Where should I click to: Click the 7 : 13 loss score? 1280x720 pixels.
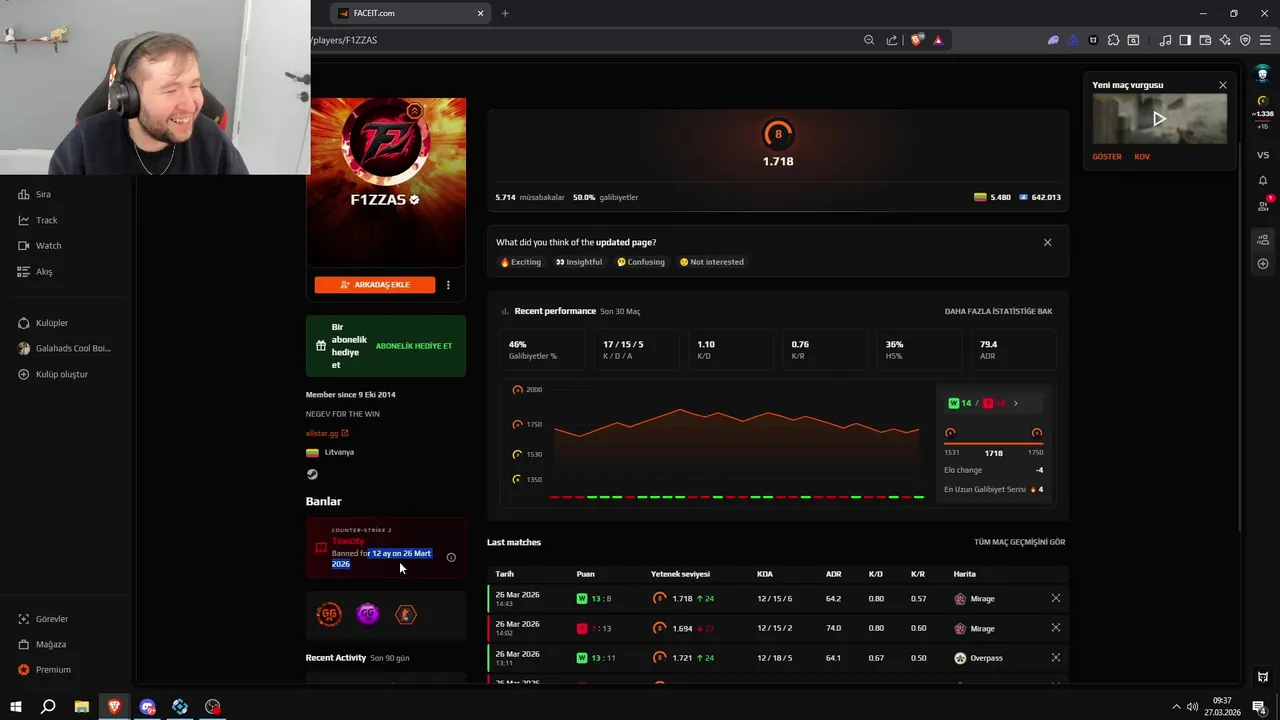tap(594, 628)
